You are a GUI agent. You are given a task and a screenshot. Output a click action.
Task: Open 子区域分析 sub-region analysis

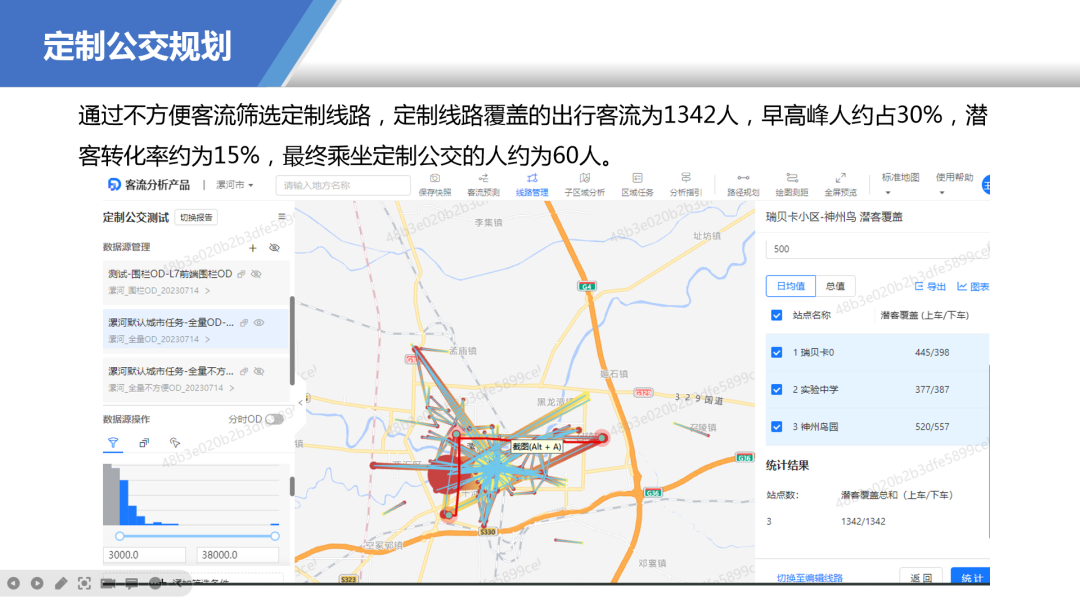pos(587,186)
